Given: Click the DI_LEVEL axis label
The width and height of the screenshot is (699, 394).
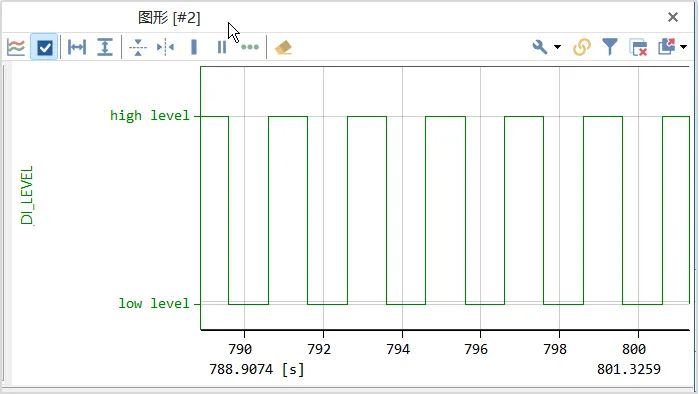Looking at the screenshot, I should (27, 195).
